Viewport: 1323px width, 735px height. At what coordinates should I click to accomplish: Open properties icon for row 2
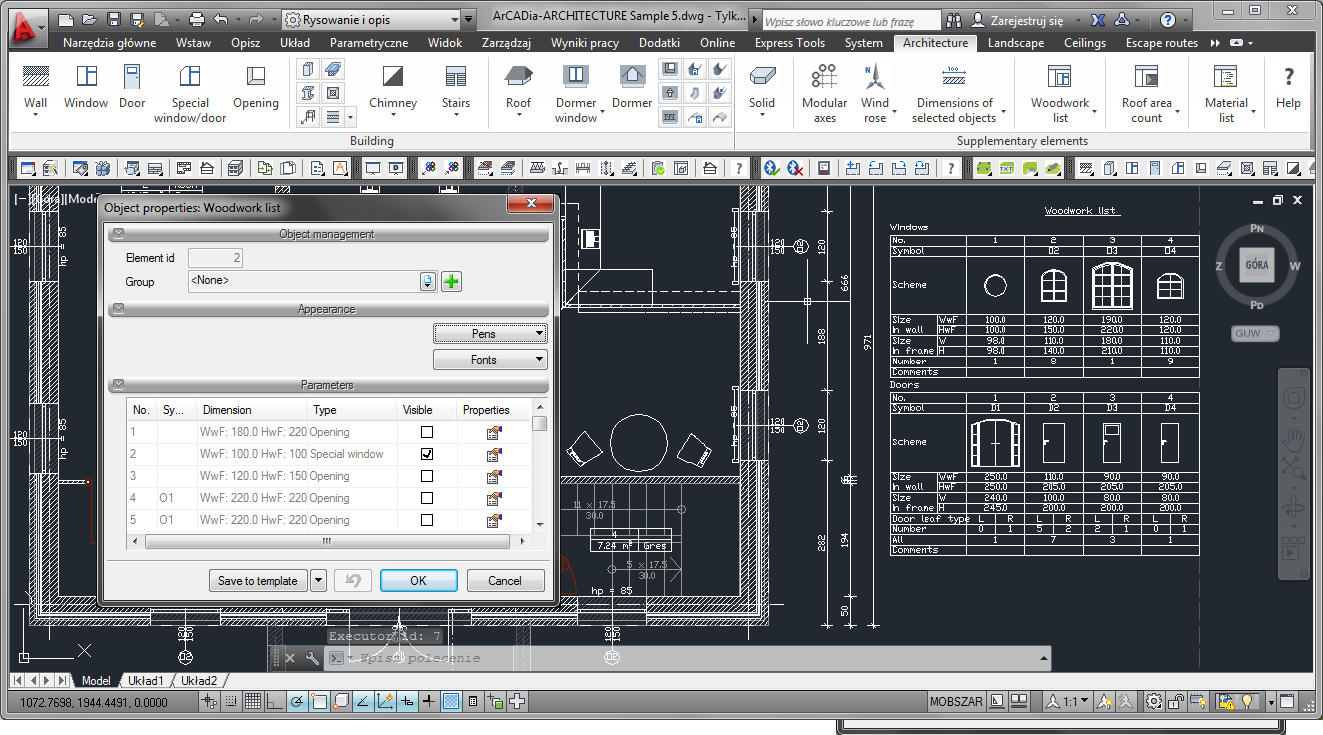[493, 455]
